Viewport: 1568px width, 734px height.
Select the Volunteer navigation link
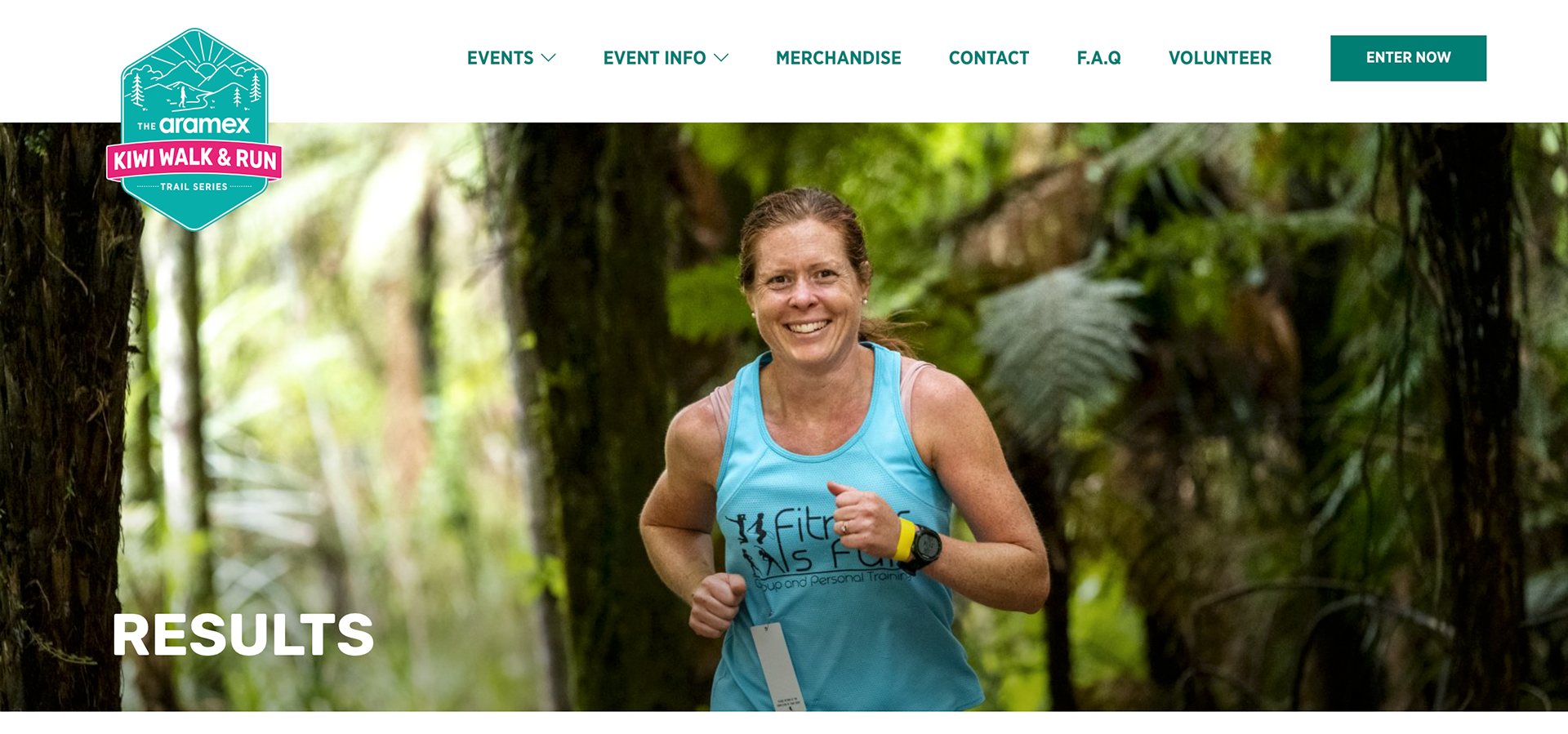1220,58
